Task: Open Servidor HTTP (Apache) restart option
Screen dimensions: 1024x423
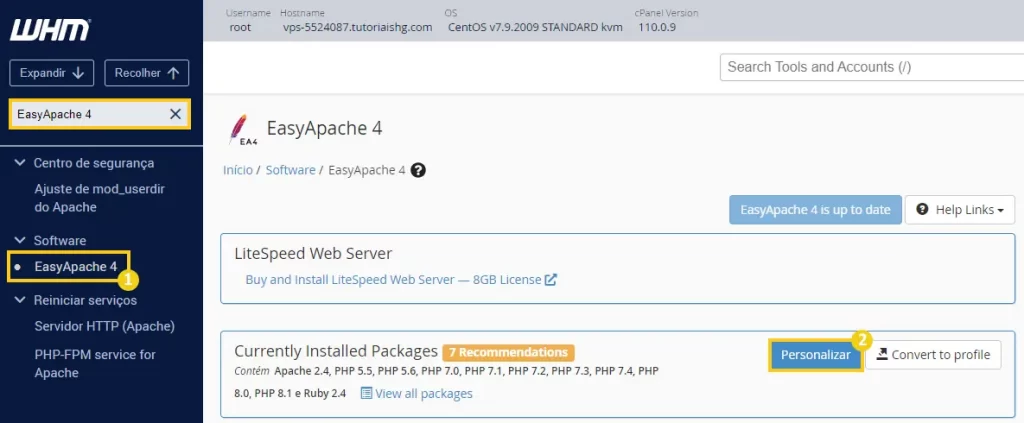Action: pos(104,326)
